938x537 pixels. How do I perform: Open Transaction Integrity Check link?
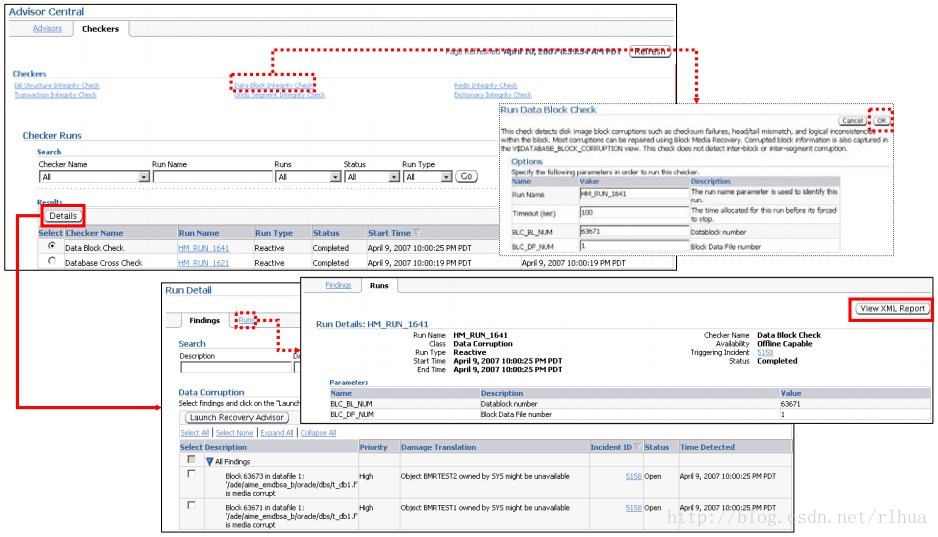(x=55, y=94)
